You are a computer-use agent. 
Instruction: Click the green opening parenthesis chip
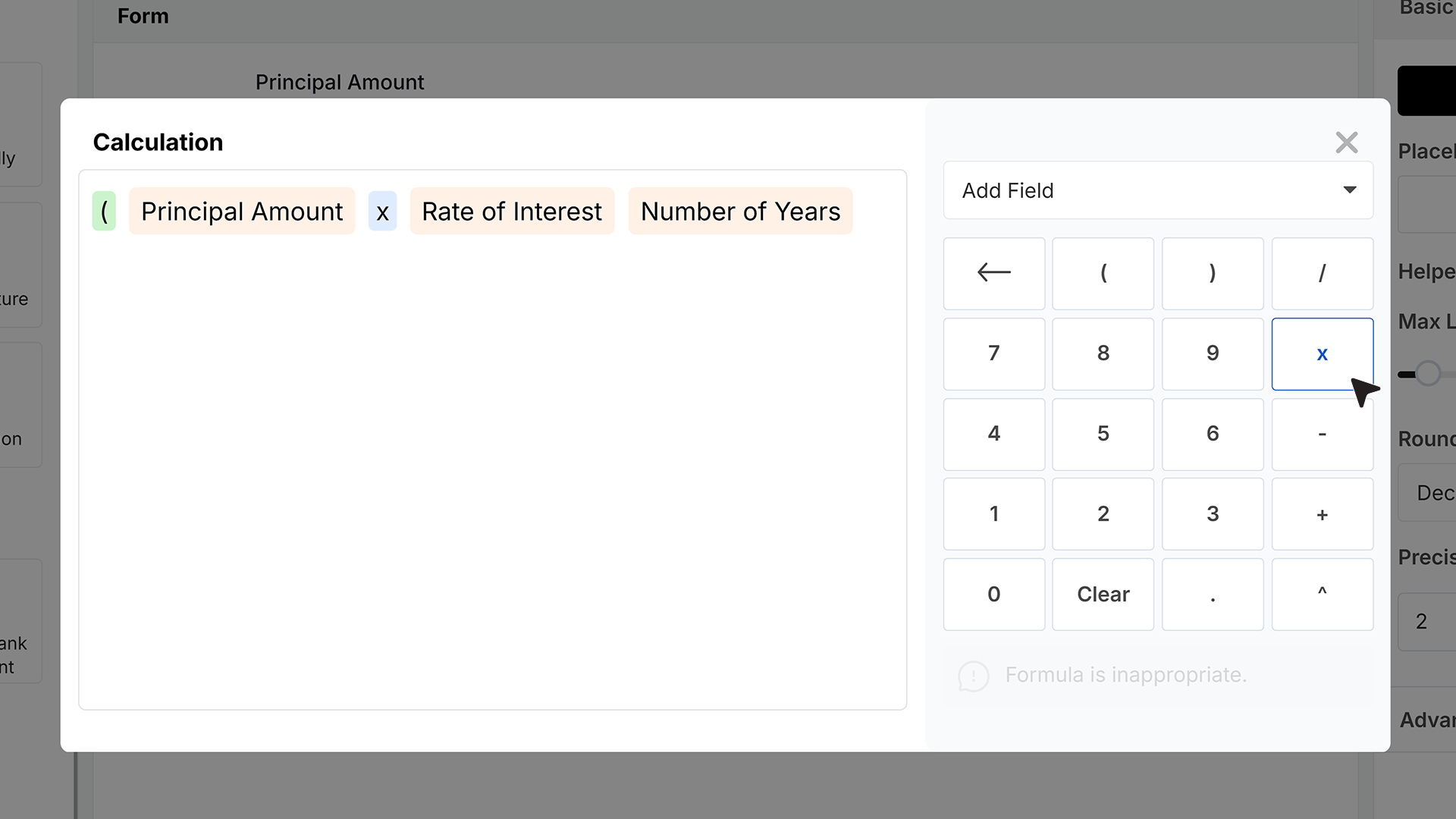(104, 211)
